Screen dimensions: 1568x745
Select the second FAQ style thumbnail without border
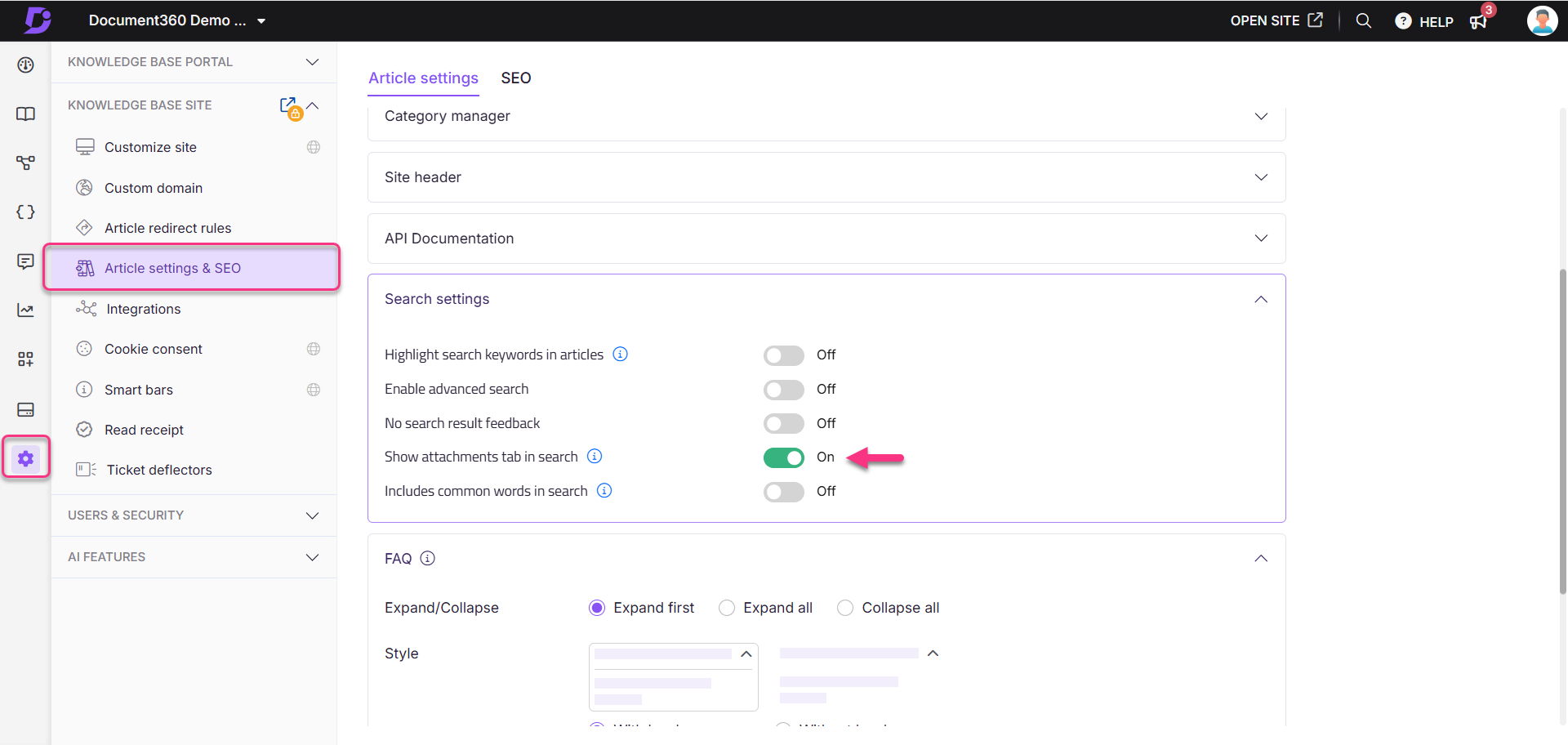click(859, 676)
